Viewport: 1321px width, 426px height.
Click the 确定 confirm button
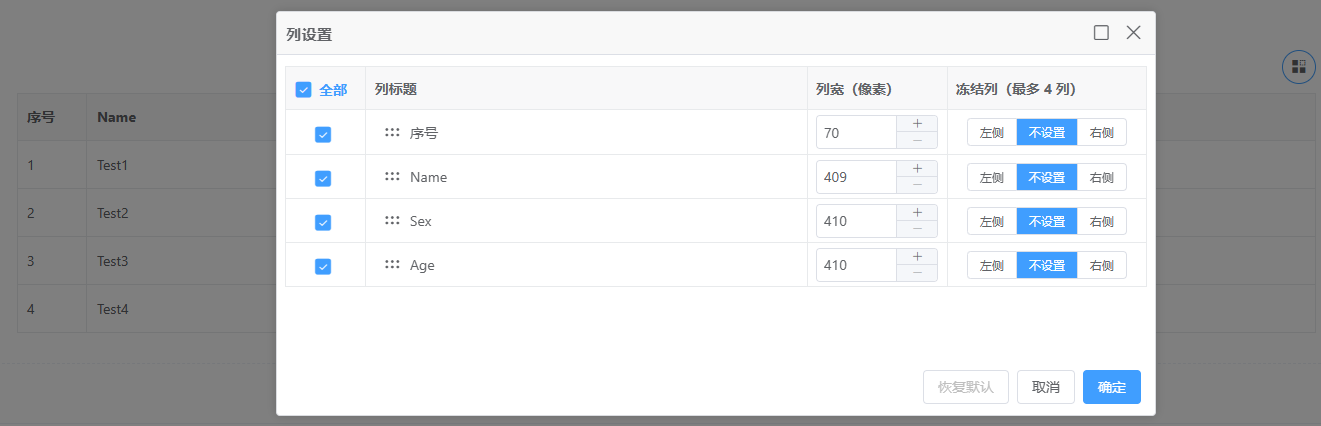coord(1111,387)
